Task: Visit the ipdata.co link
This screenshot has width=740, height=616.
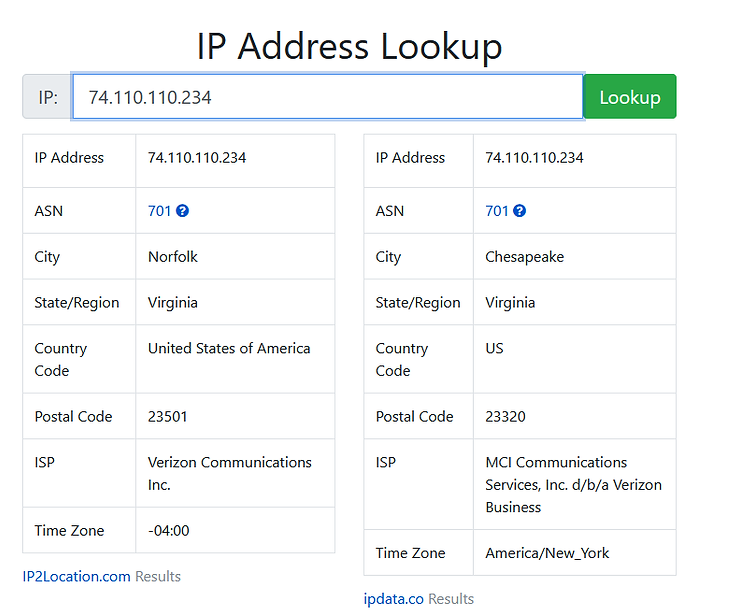Action: point(394,599)
